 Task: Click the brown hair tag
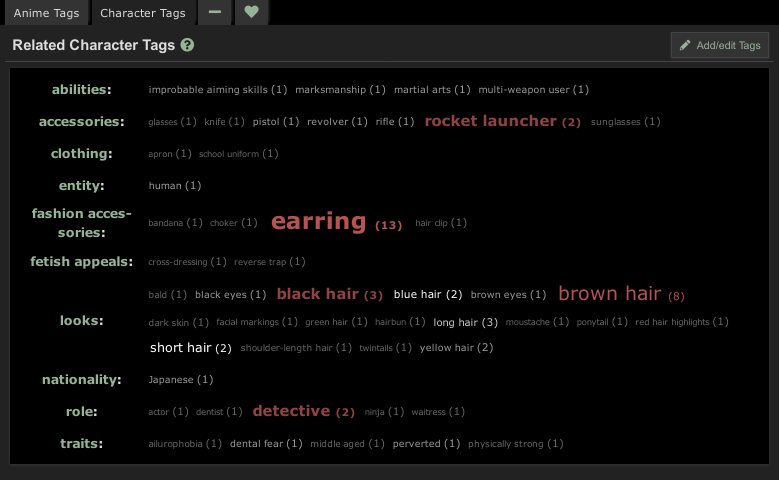609,294
